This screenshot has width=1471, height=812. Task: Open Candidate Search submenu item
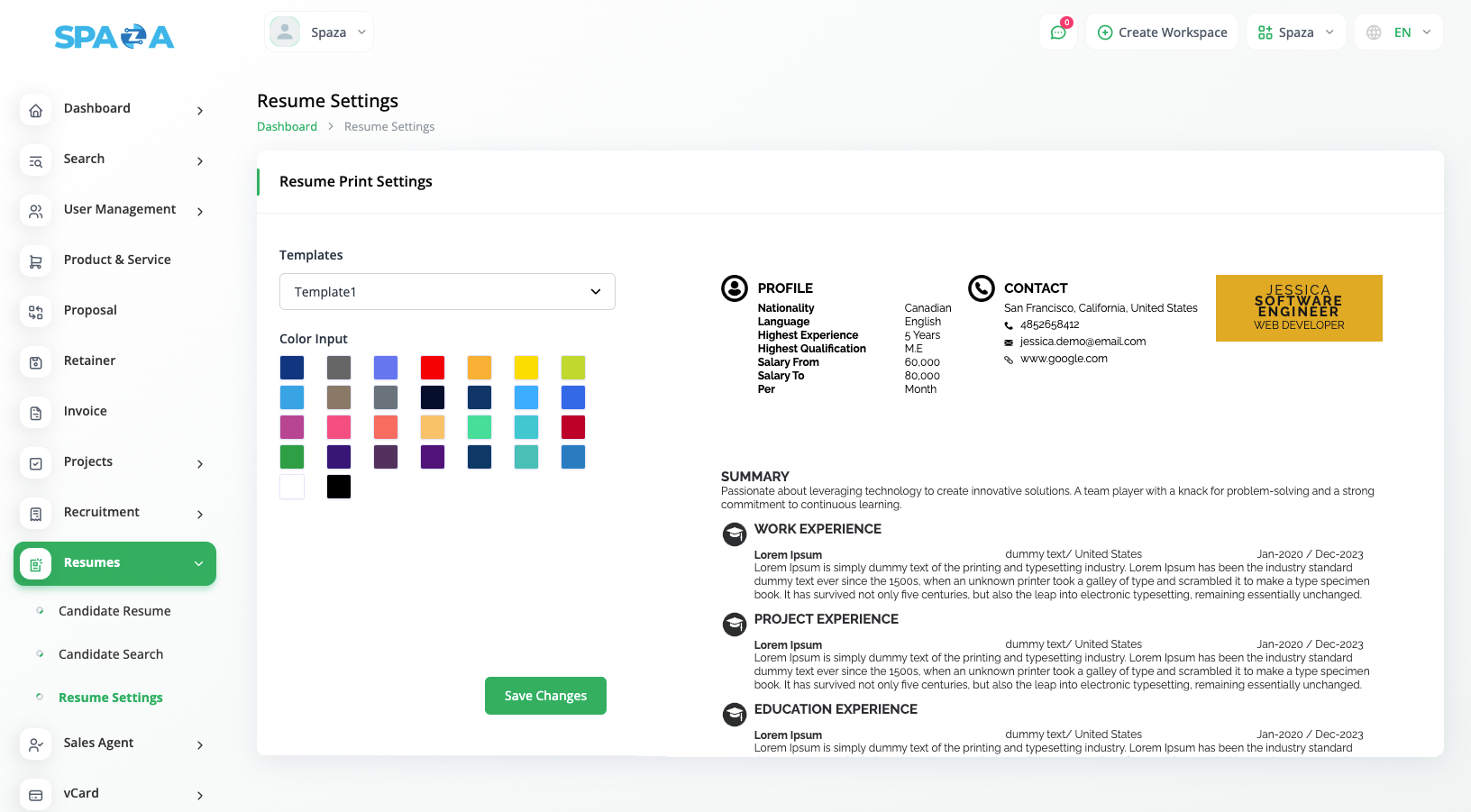111,654
